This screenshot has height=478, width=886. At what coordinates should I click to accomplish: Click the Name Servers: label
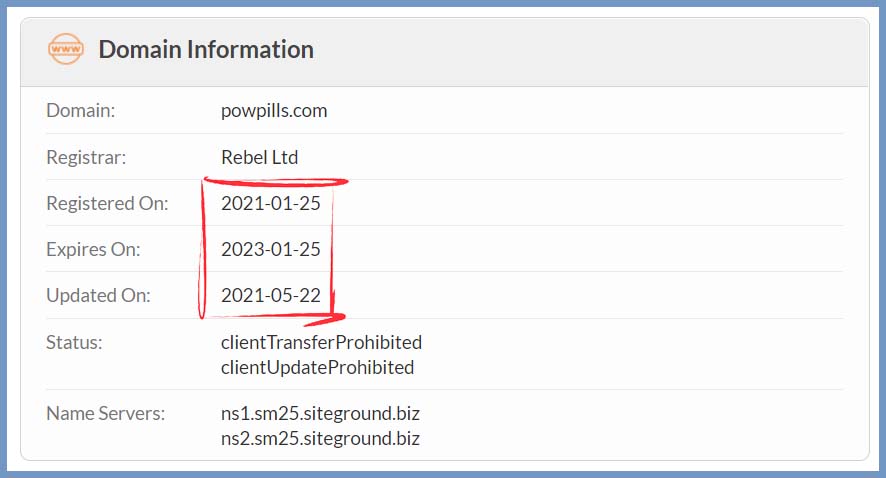[x=106, y=414]
